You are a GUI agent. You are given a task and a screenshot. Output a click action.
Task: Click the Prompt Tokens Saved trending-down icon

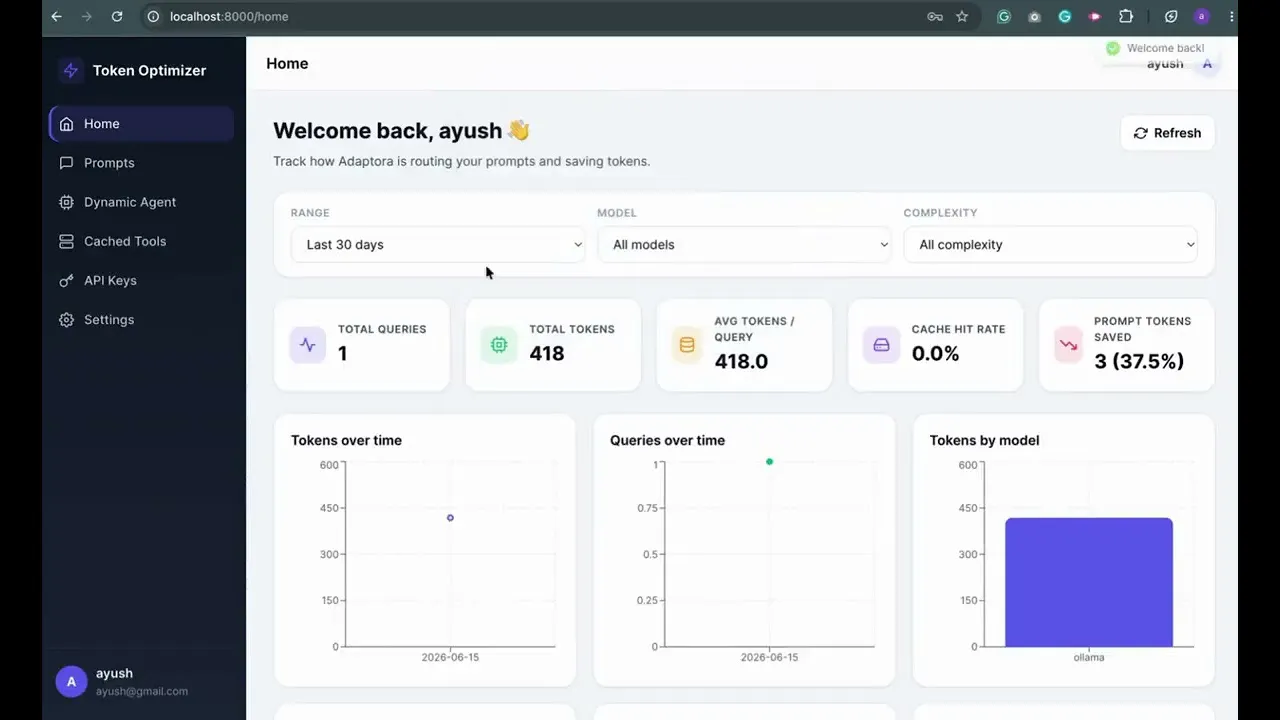coord(1069,345)
